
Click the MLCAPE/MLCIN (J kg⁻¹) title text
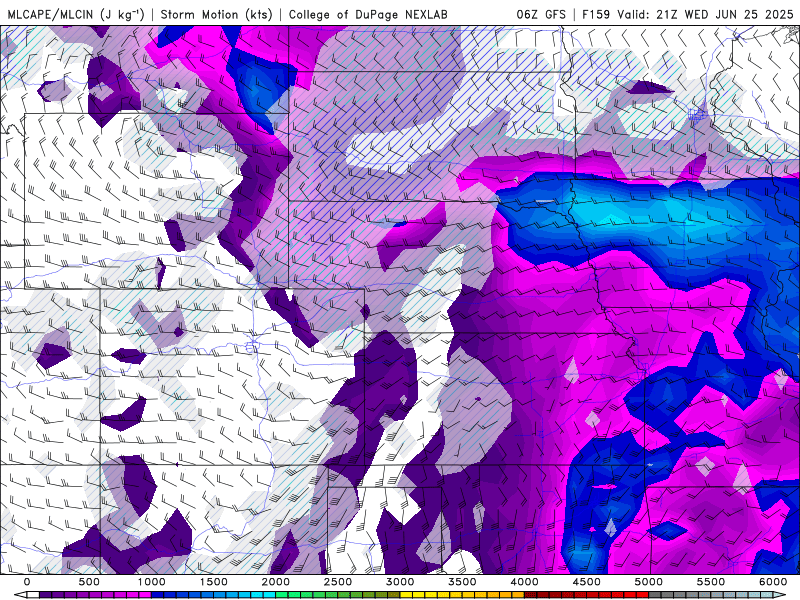click(76, 15)
